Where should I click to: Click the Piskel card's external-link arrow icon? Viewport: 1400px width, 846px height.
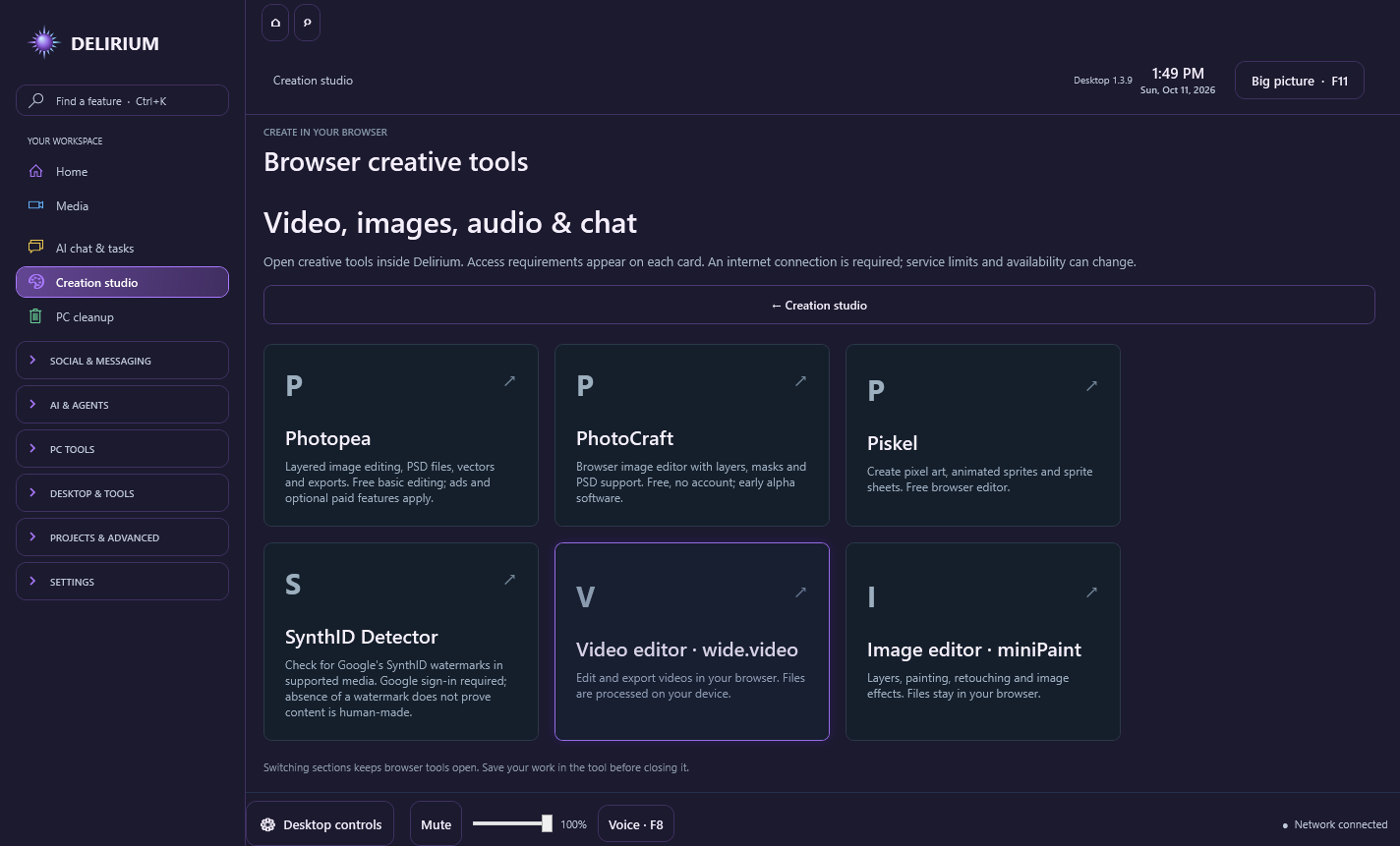tap(1091, 385)
